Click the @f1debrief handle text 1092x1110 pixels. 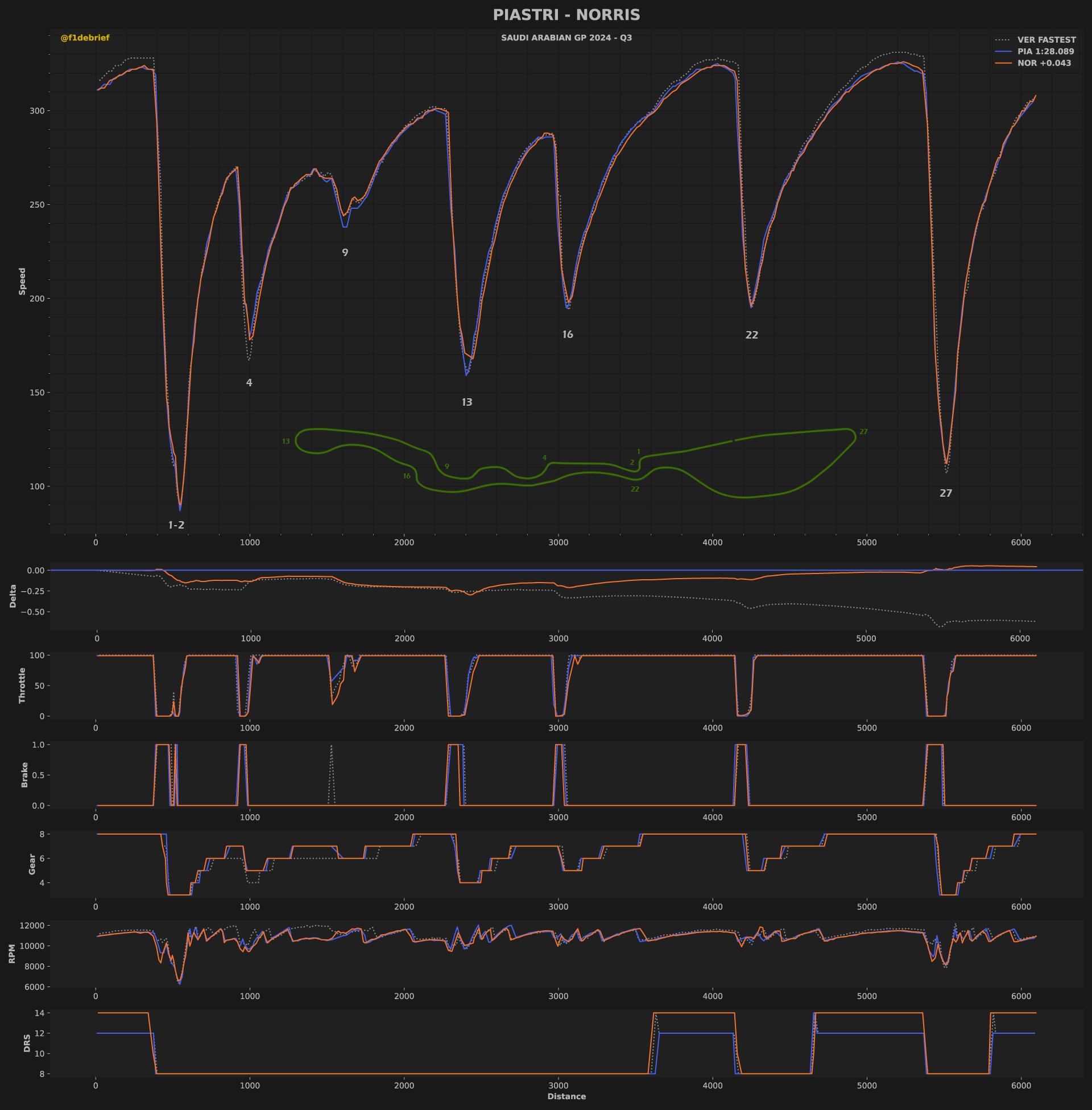click(x=85, y=38)
